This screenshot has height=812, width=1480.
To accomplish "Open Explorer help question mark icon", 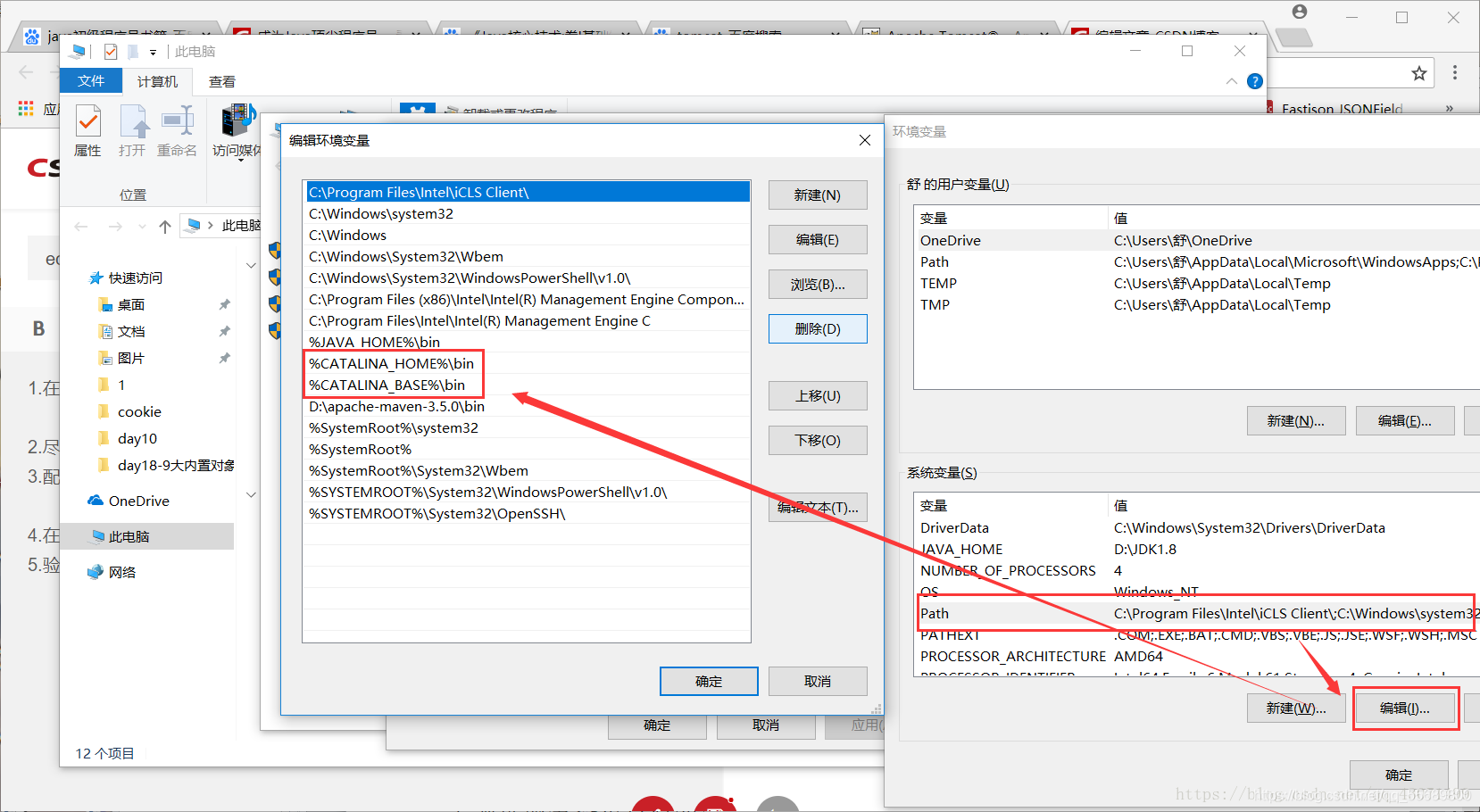I will click(x=1255, y=81).
